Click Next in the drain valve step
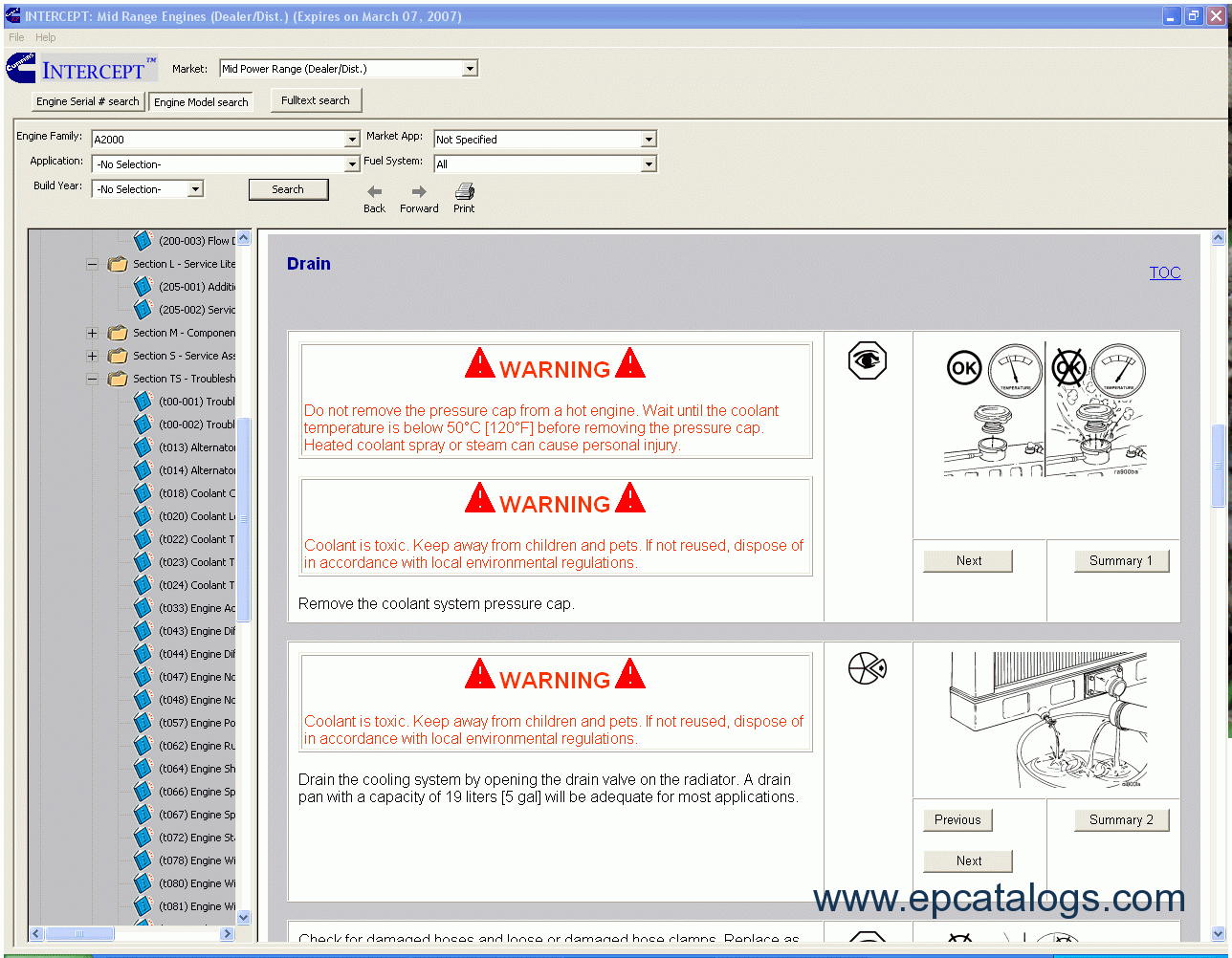The image size is (1232, 958). click(968, 860)
